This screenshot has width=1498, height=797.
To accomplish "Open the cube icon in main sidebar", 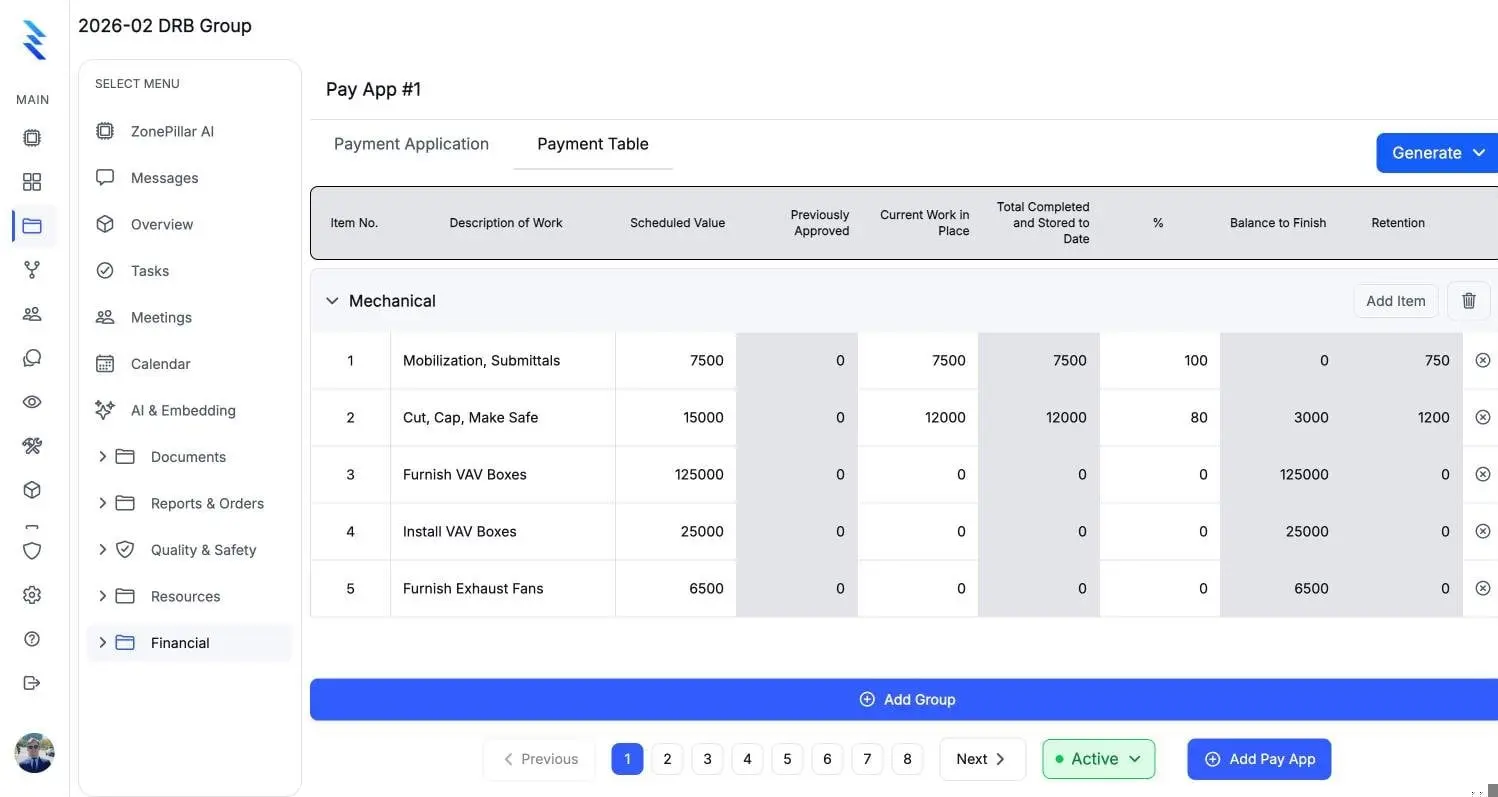I will pos(32,490).
